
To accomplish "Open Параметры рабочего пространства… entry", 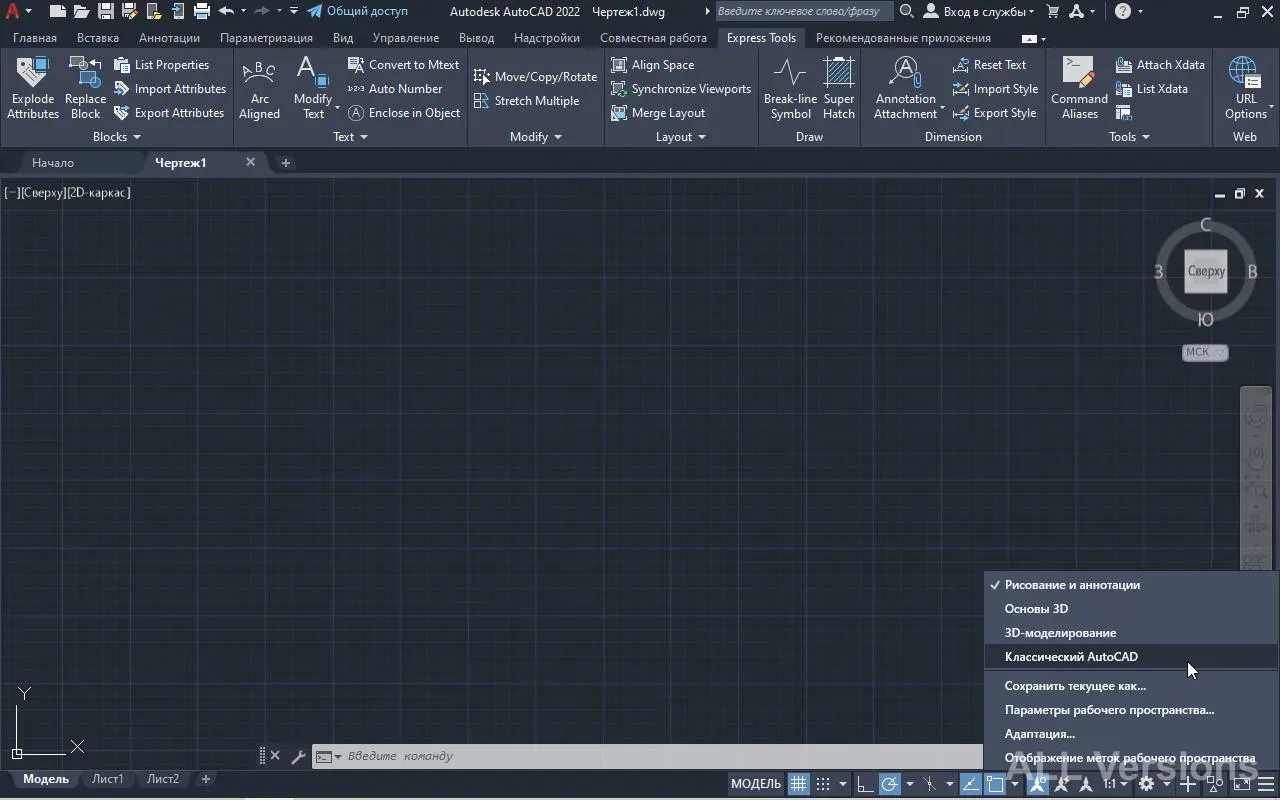I will coord(1130,710).
